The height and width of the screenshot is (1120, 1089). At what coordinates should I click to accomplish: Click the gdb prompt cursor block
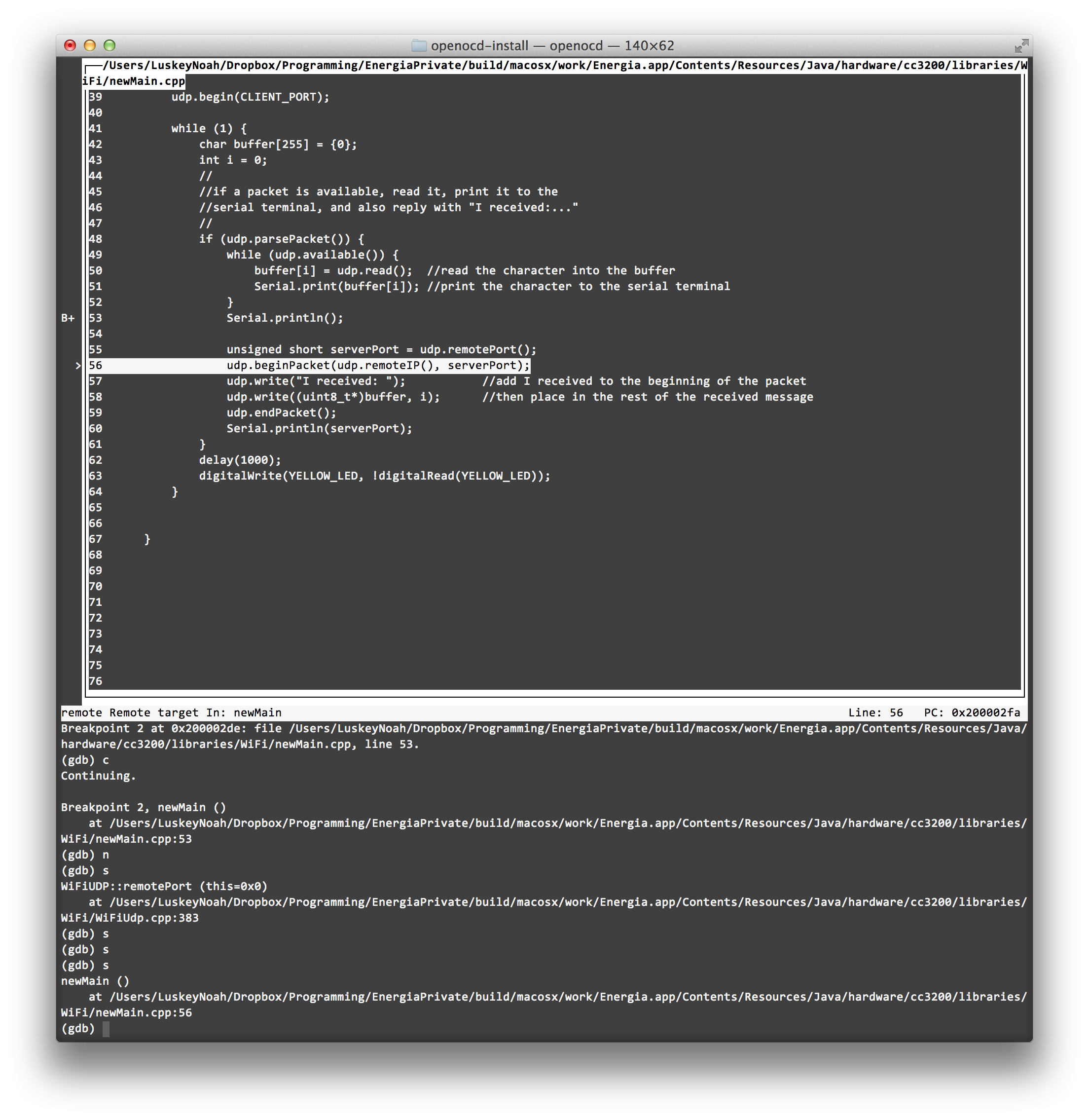pos(106,1028)
